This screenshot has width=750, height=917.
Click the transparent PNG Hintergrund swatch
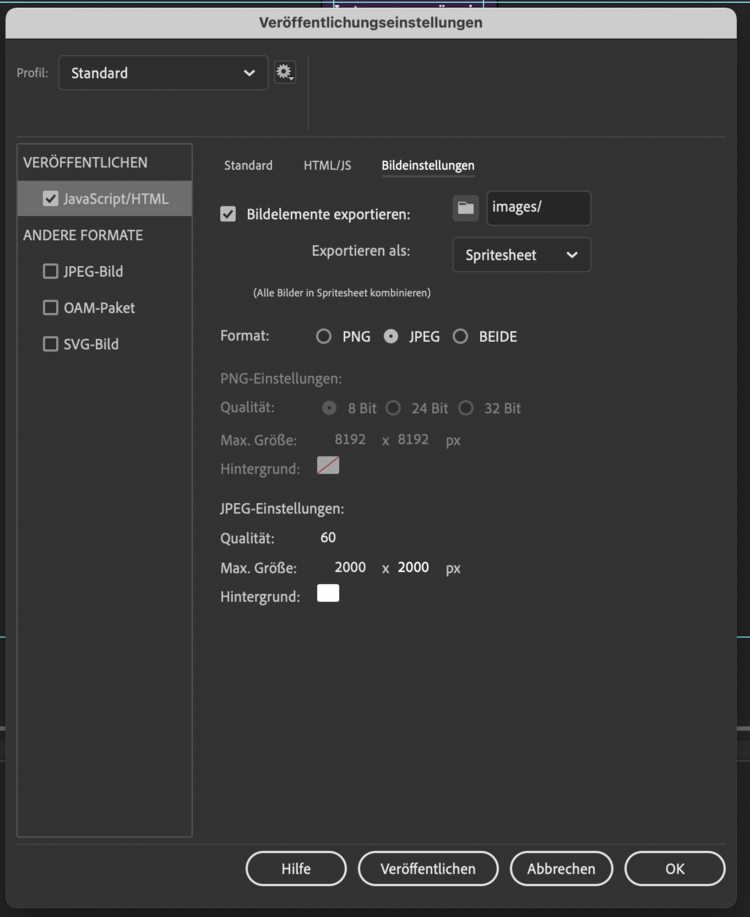(x=328, y=465)
